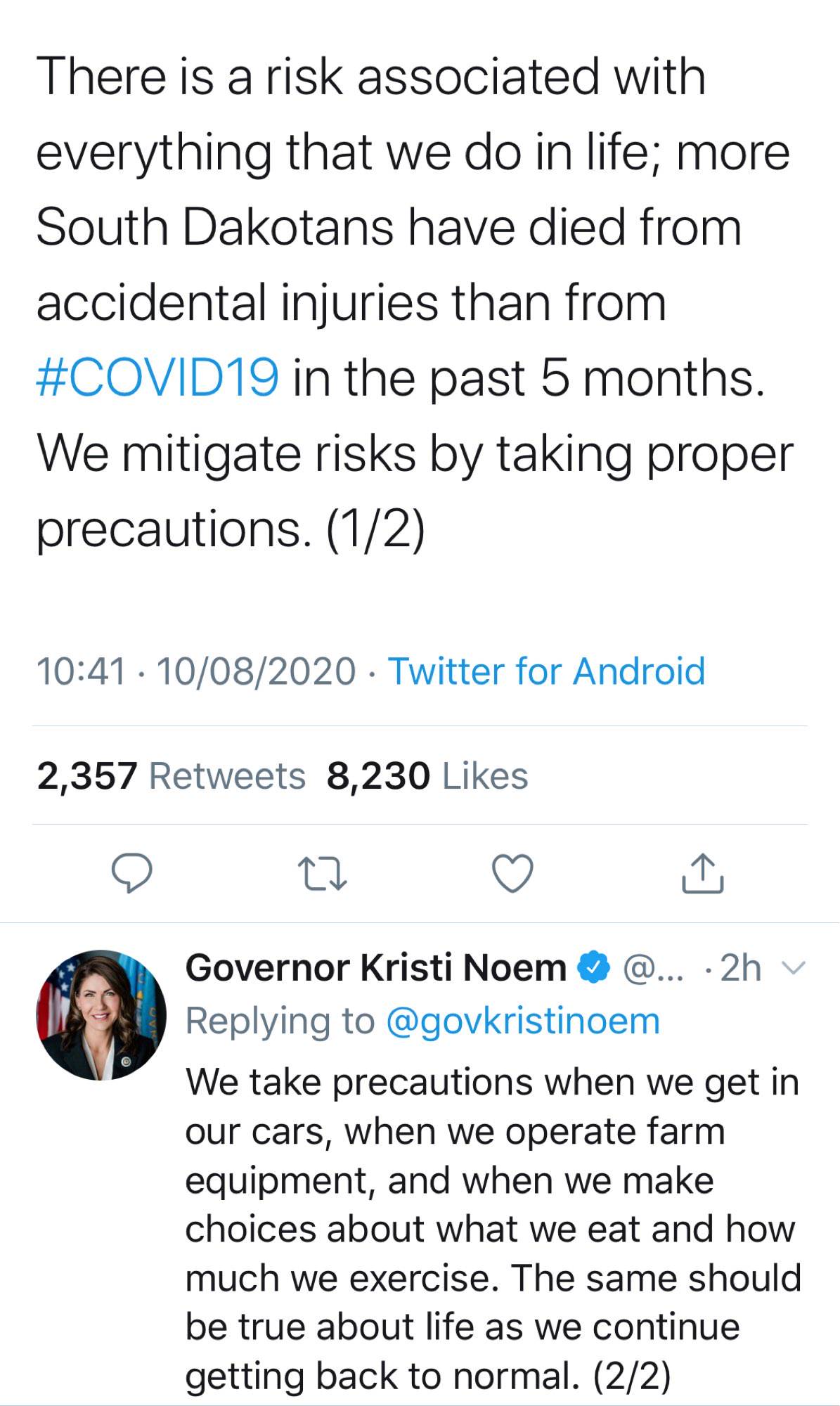Click the 10:41 tweet time
Screen dimensions: 840x1406
pos(81,671)
